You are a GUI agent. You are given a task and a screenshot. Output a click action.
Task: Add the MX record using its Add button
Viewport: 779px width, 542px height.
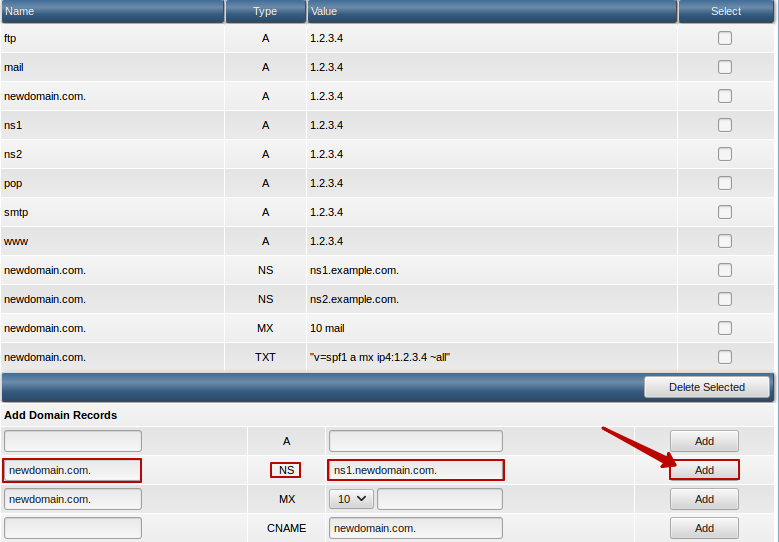click(x=704, y=499)
